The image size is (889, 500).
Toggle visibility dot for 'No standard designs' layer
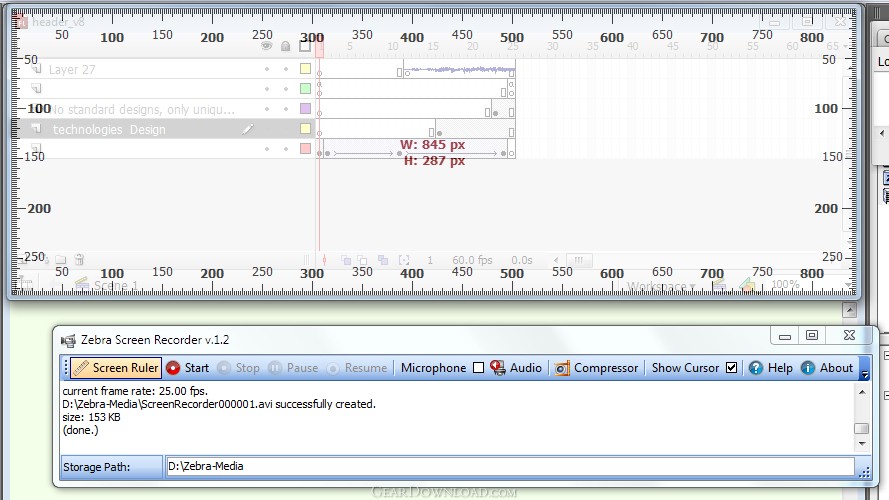click(x=266, y=109)
